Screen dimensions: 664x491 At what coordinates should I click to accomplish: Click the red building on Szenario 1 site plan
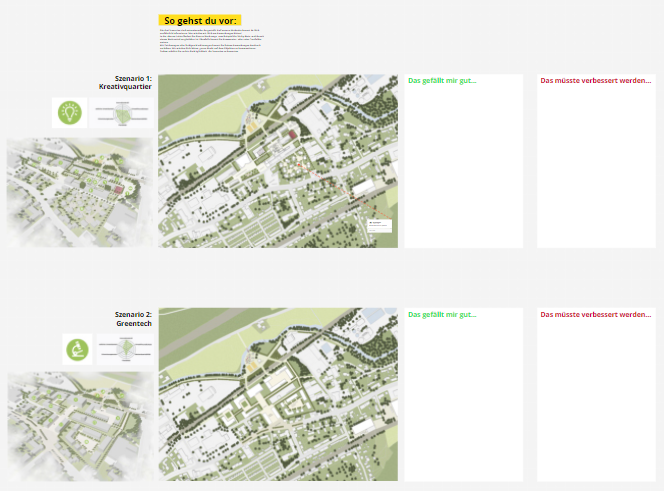[x=291, y=134]
